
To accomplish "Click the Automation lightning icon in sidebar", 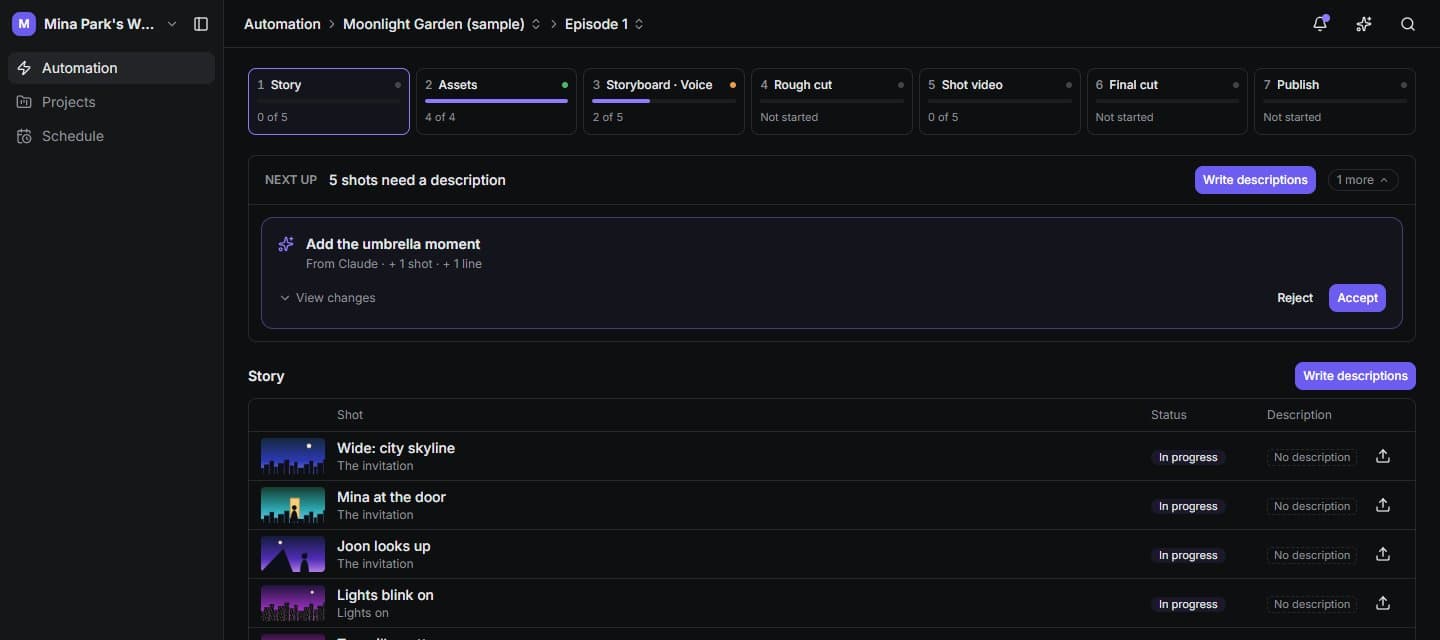I will click(x=24, y=68).
